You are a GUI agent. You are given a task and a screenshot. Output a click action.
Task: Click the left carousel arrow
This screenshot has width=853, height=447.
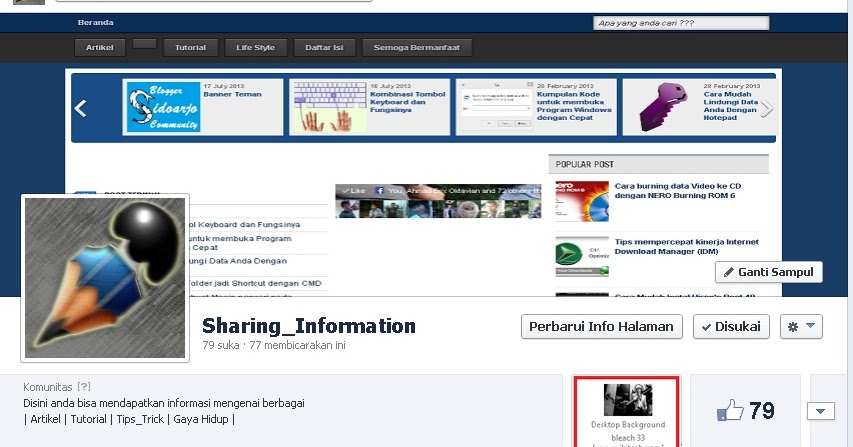81,108
